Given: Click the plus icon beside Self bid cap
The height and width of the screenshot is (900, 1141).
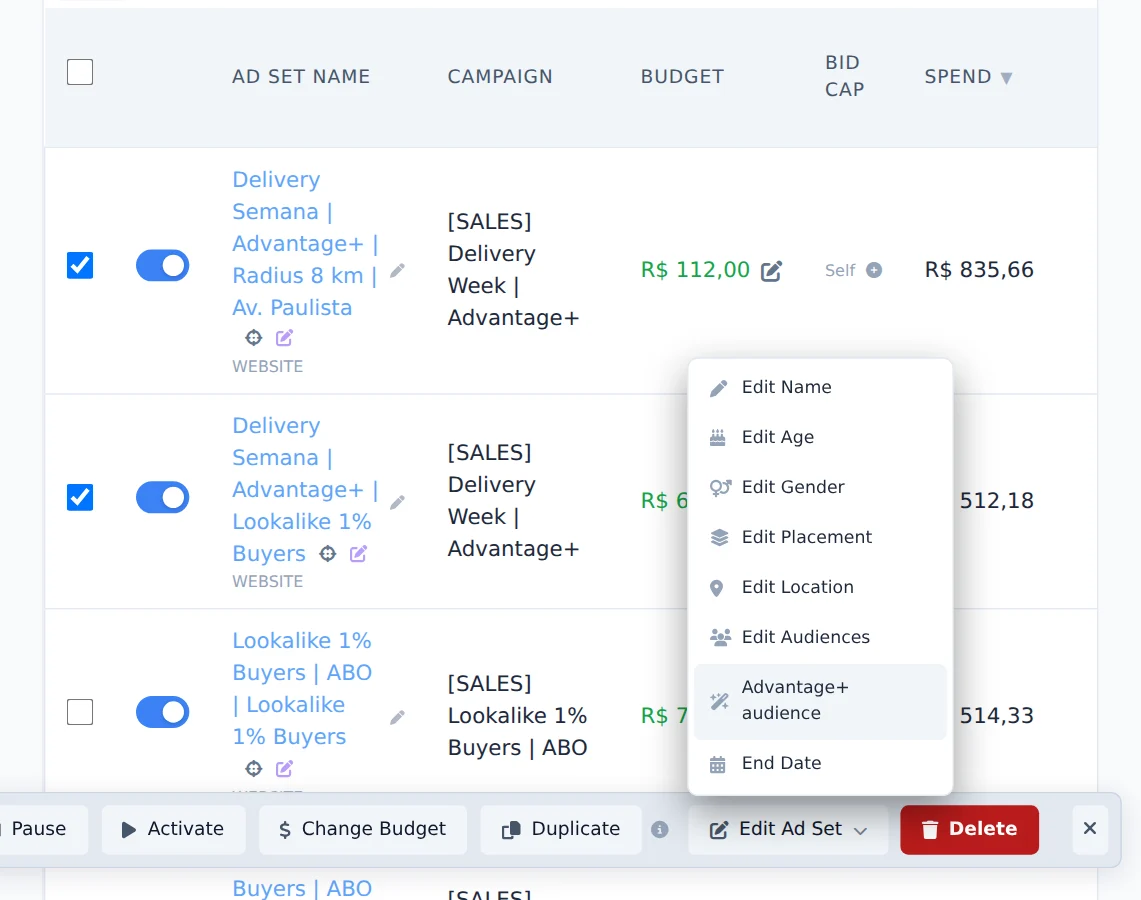Looking at the screenshot, I should click(874, 271).
